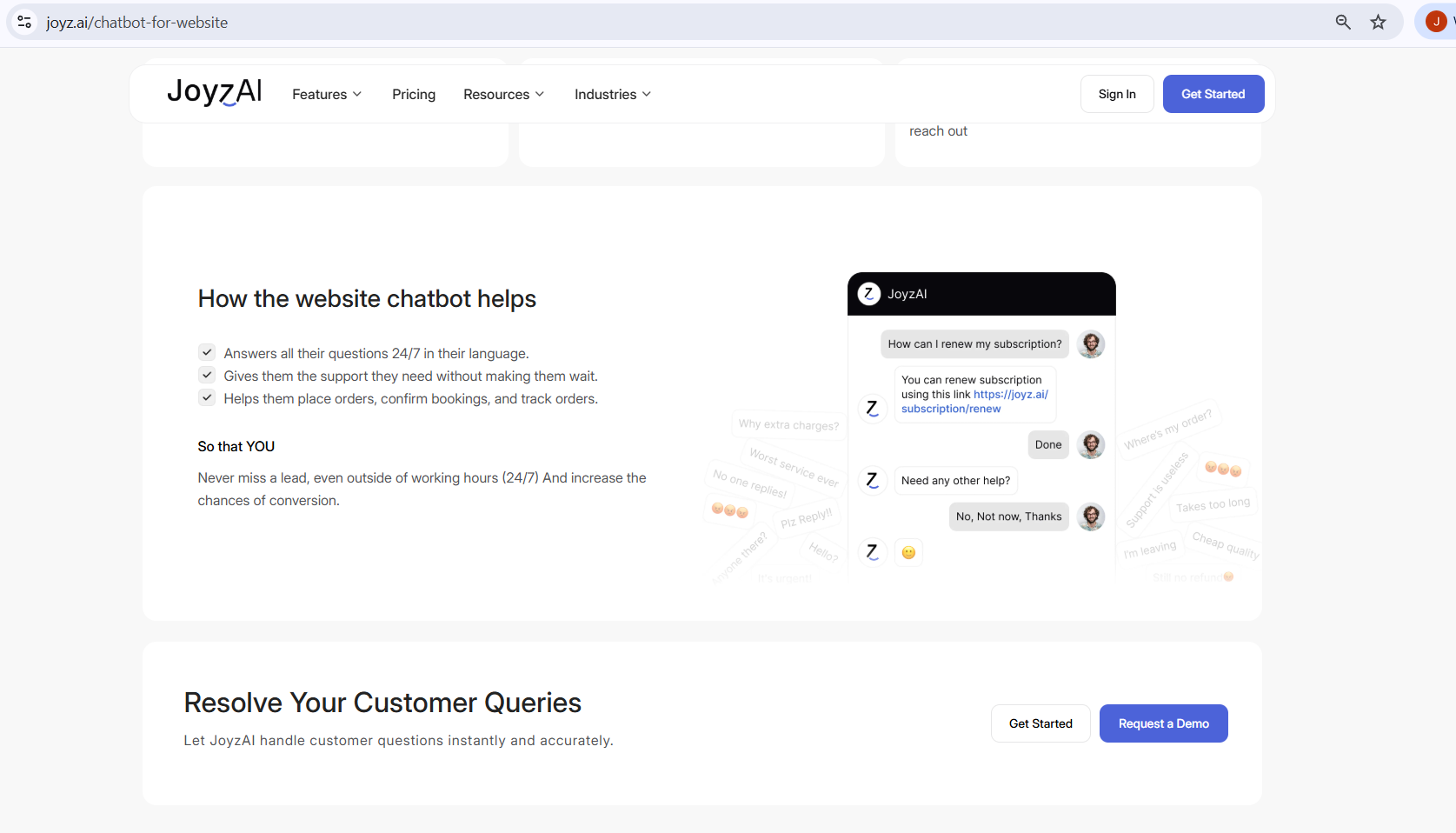Expand the Features dropdown
This screenshot has height=833, width=1456.
pos(326,94)
